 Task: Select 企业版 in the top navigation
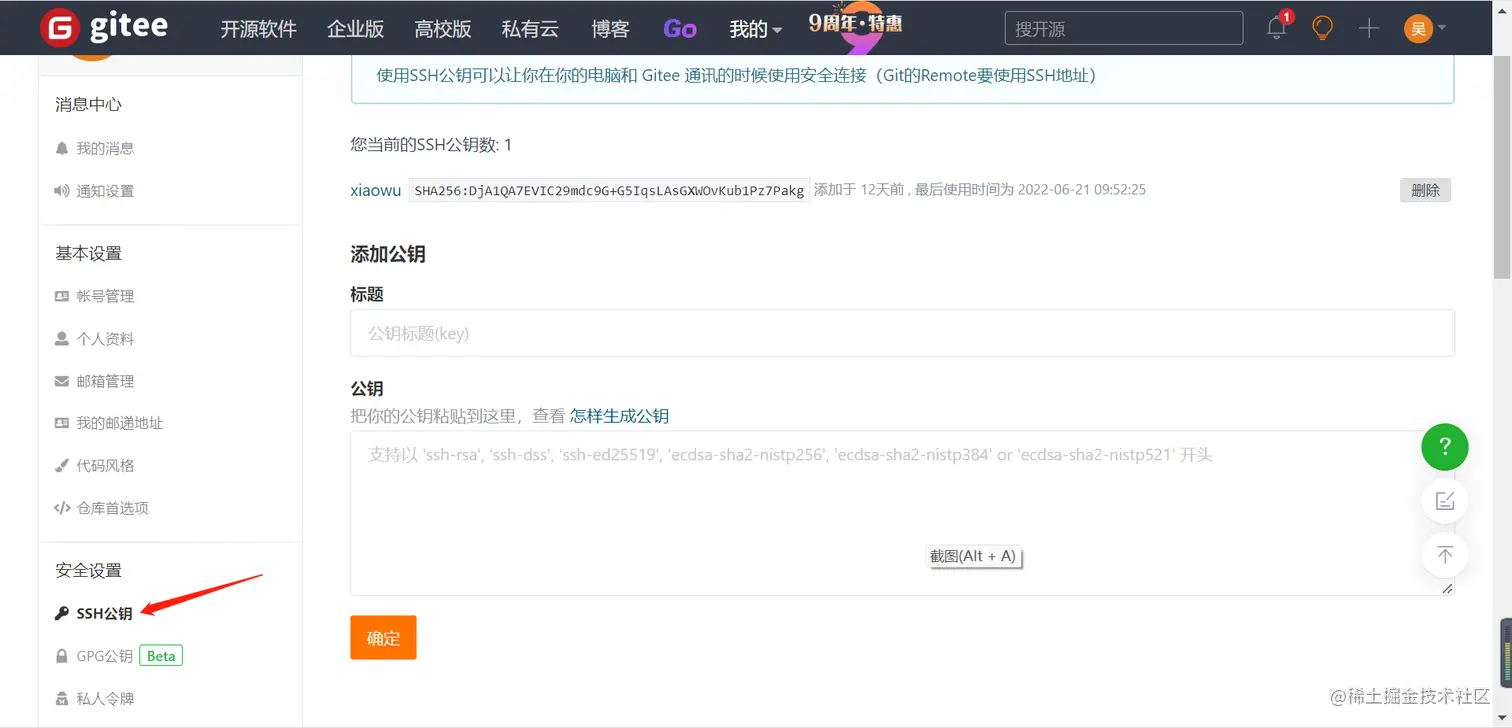[356, 29]
